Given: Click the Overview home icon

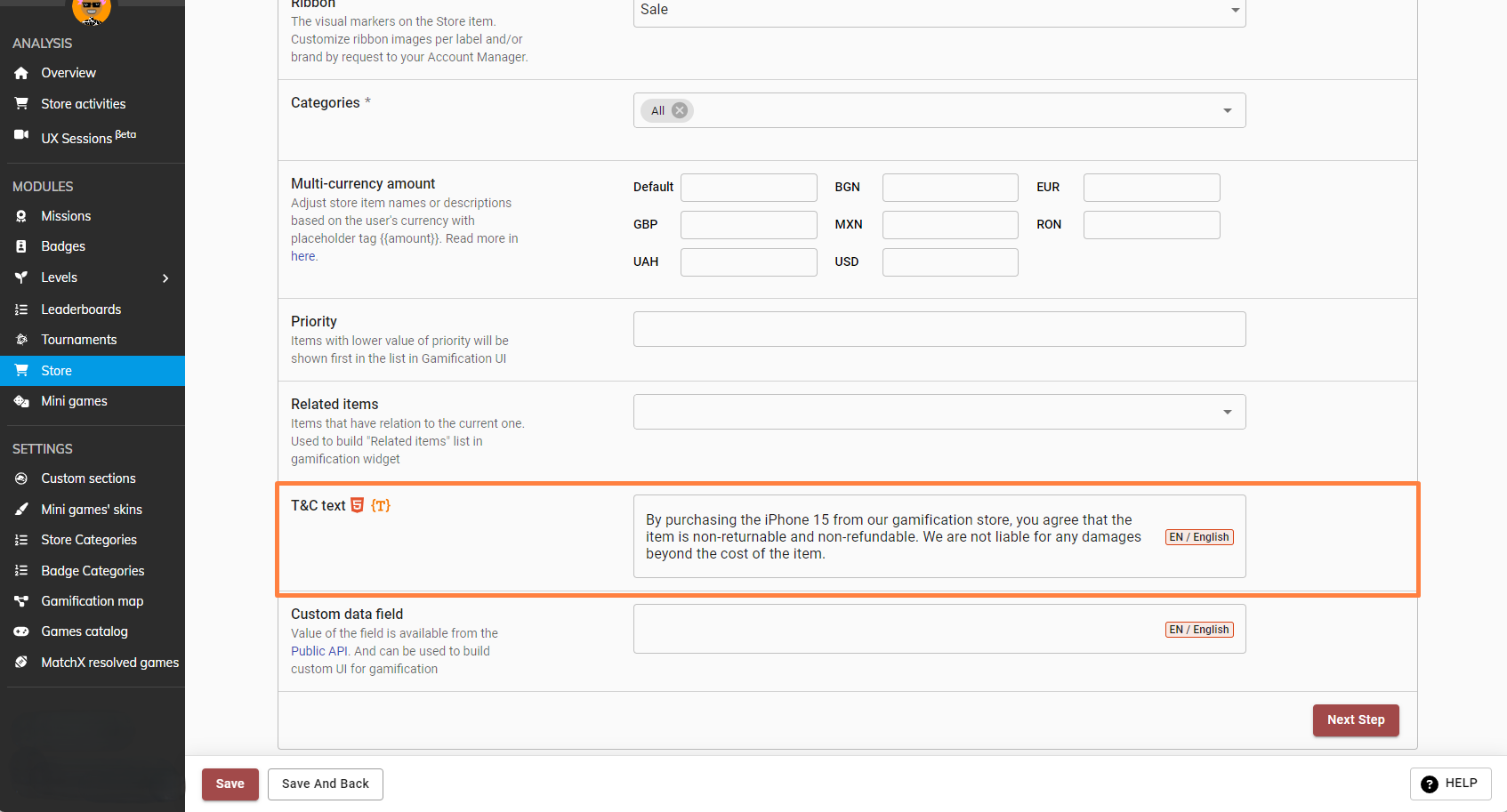Looking at the screenshot, I should pyautogui.click(x=21, y=73).
